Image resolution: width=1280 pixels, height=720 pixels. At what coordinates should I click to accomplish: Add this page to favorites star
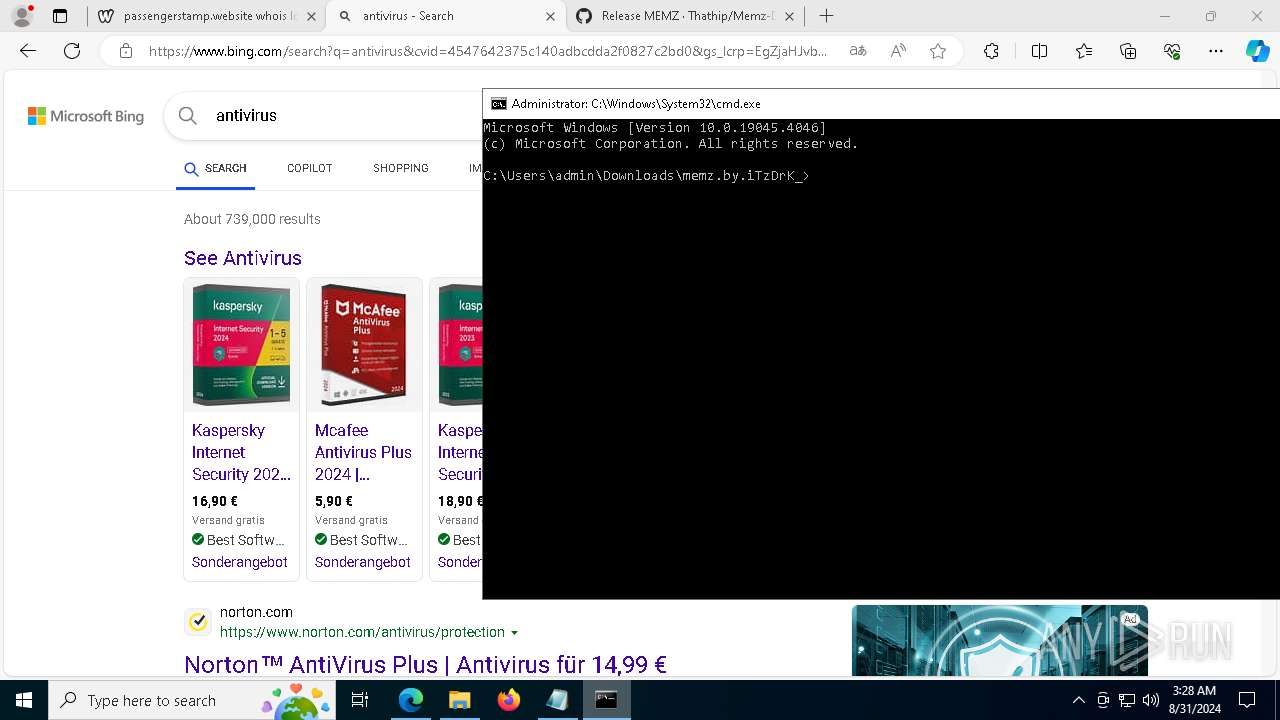(x=938, y=52)
